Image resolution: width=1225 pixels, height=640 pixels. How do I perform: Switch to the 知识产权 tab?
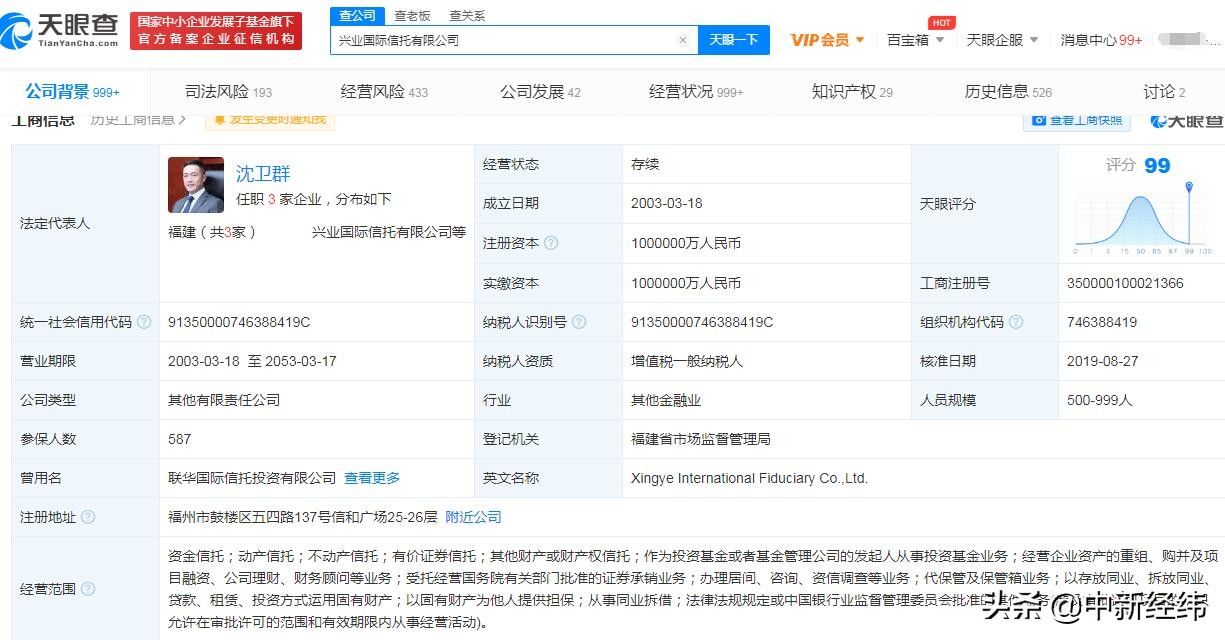point(852,91)
